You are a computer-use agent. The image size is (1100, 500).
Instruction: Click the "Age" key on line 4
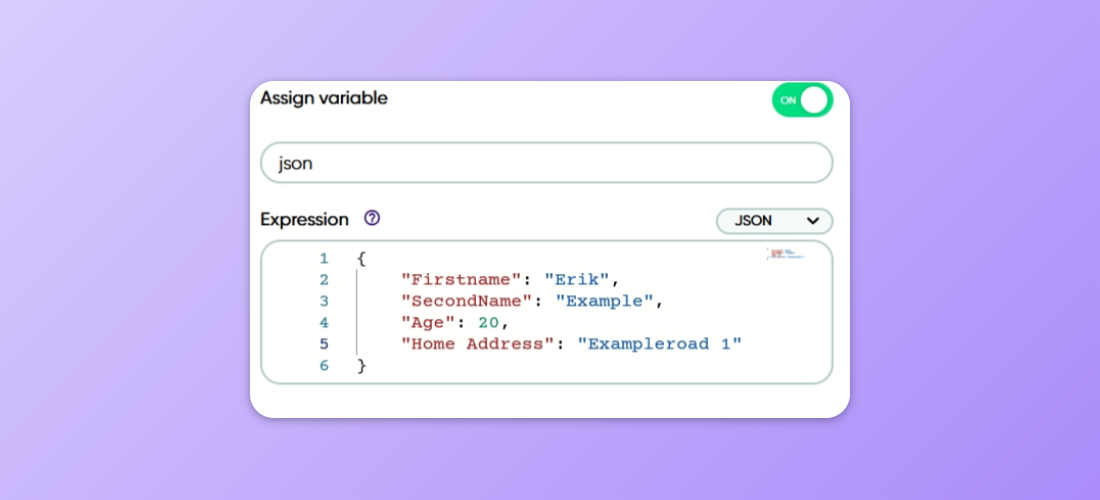[426, 323]
